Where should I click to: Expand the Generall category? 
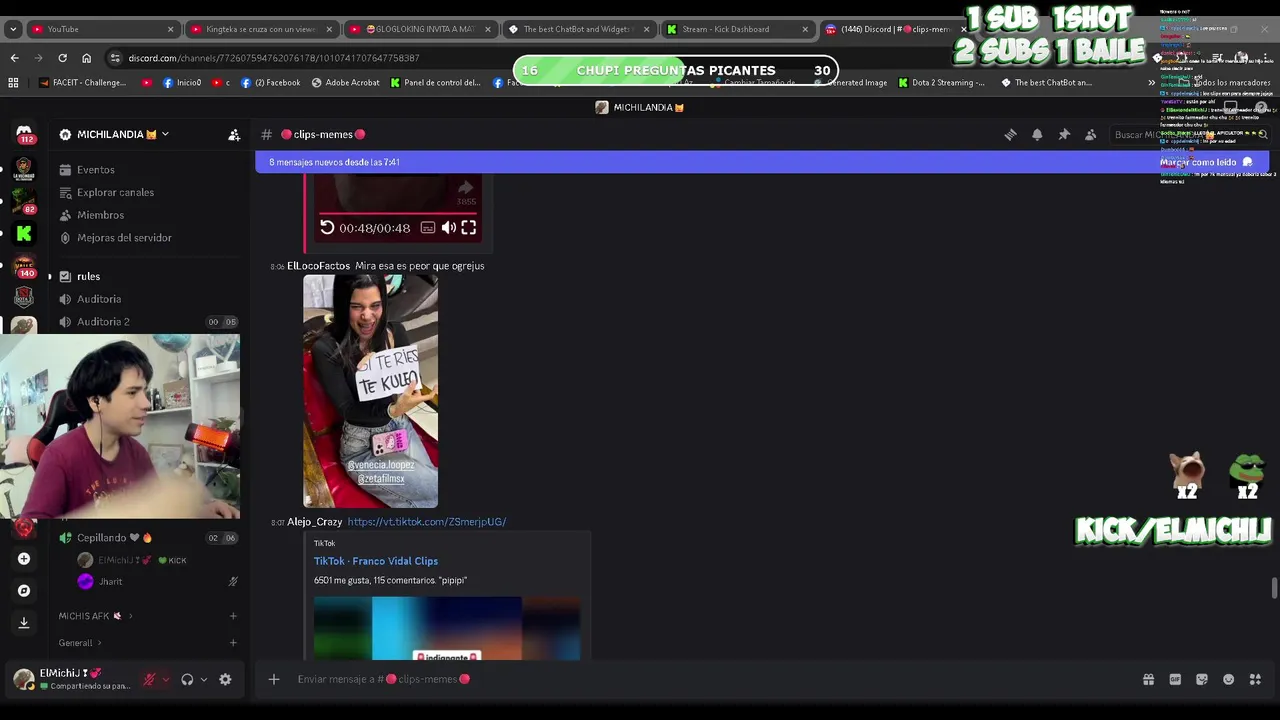click(80, 643)
